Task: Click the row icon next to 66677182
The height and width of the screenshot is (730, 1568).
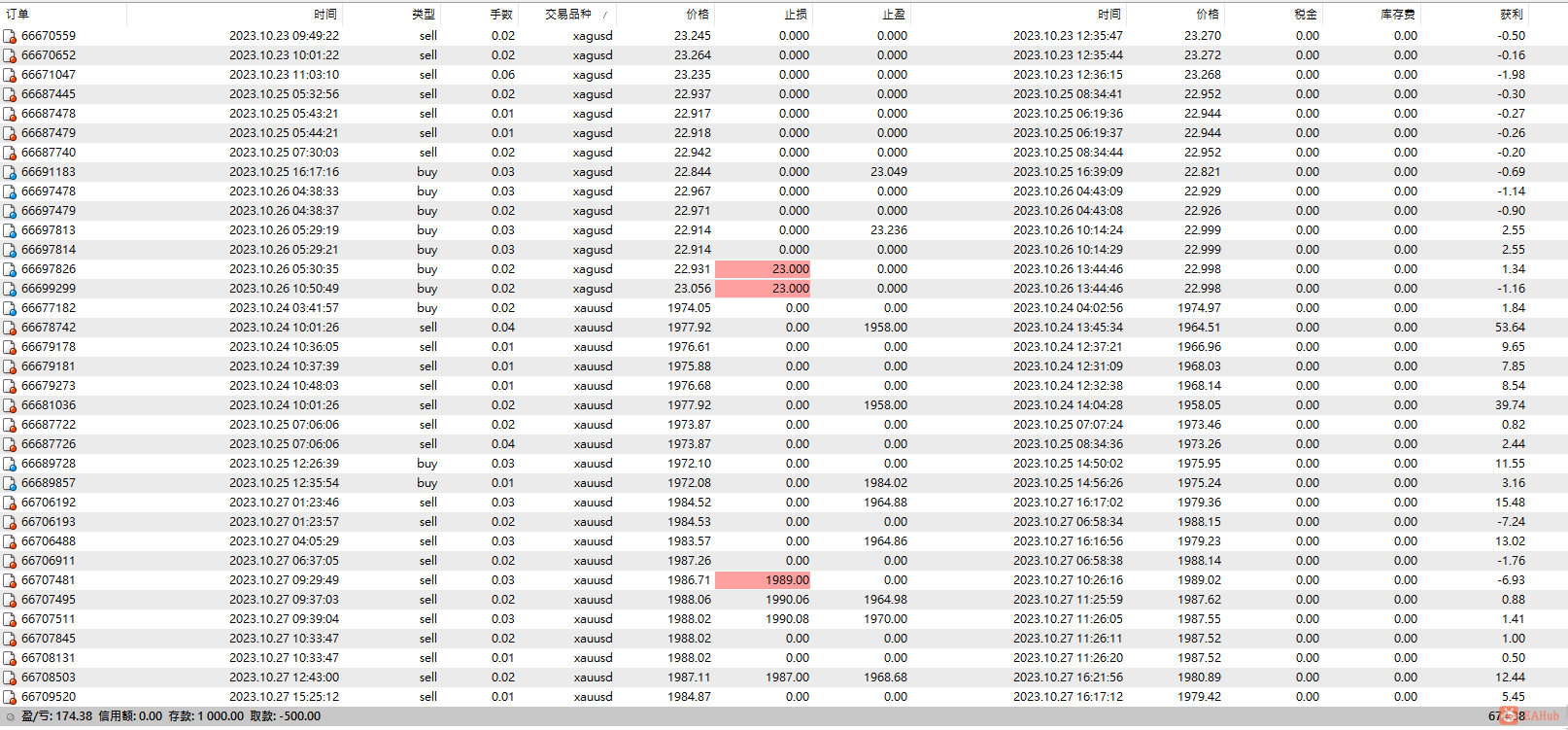Action: click(x=10, y=308)
